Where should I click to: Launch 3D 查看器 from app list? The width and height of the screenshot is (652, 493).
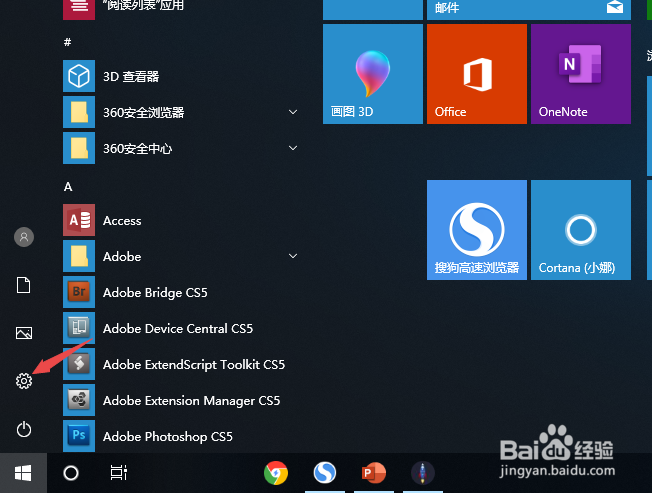[181, 76]
